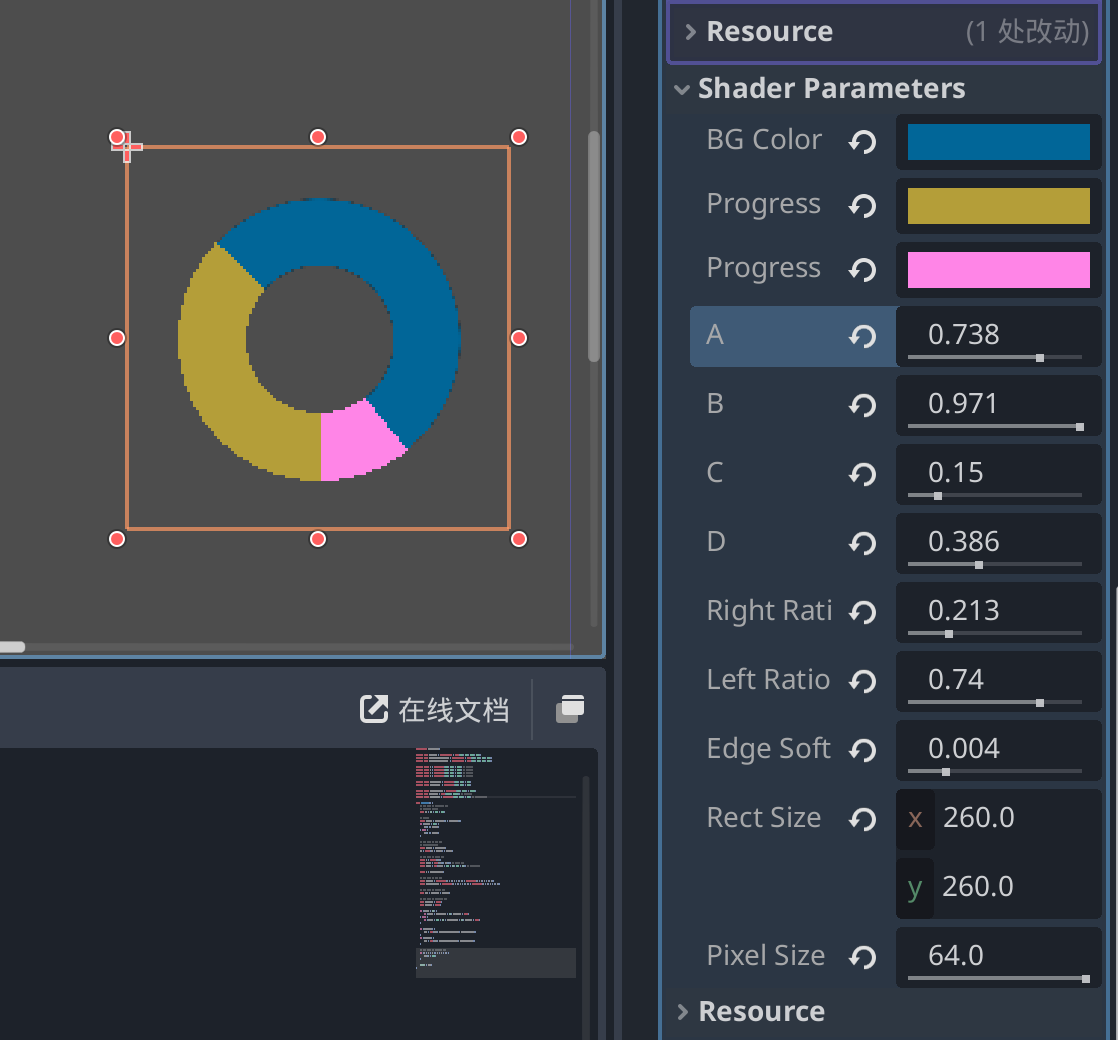Click the floating window icon beside online docs
The image size is (1118, 1040).
click(x=570, y=709)
